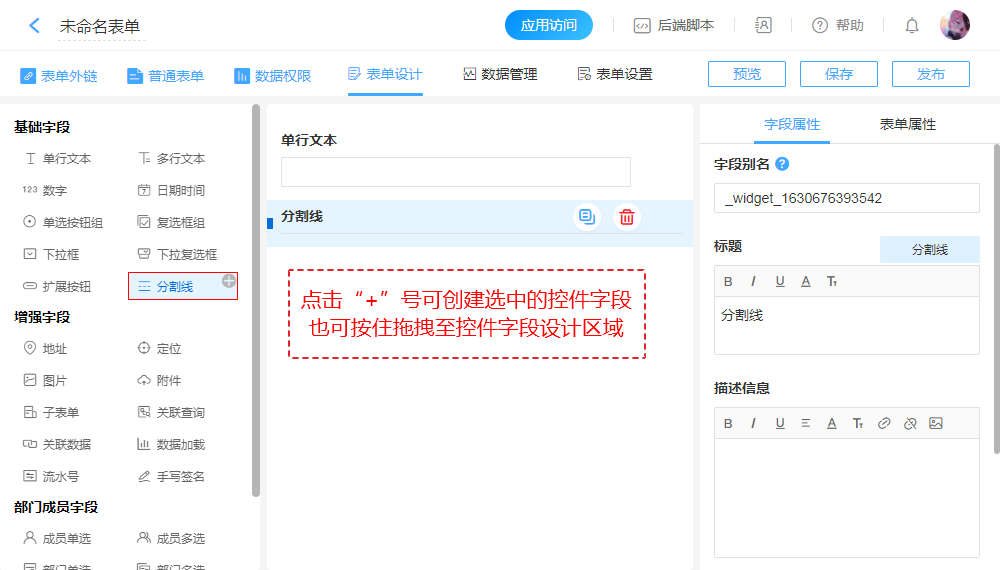Open text alignment options in 描述信息 toolbar
The height and width of the screenshot is (570, 1000).
(x=805, y=423)
